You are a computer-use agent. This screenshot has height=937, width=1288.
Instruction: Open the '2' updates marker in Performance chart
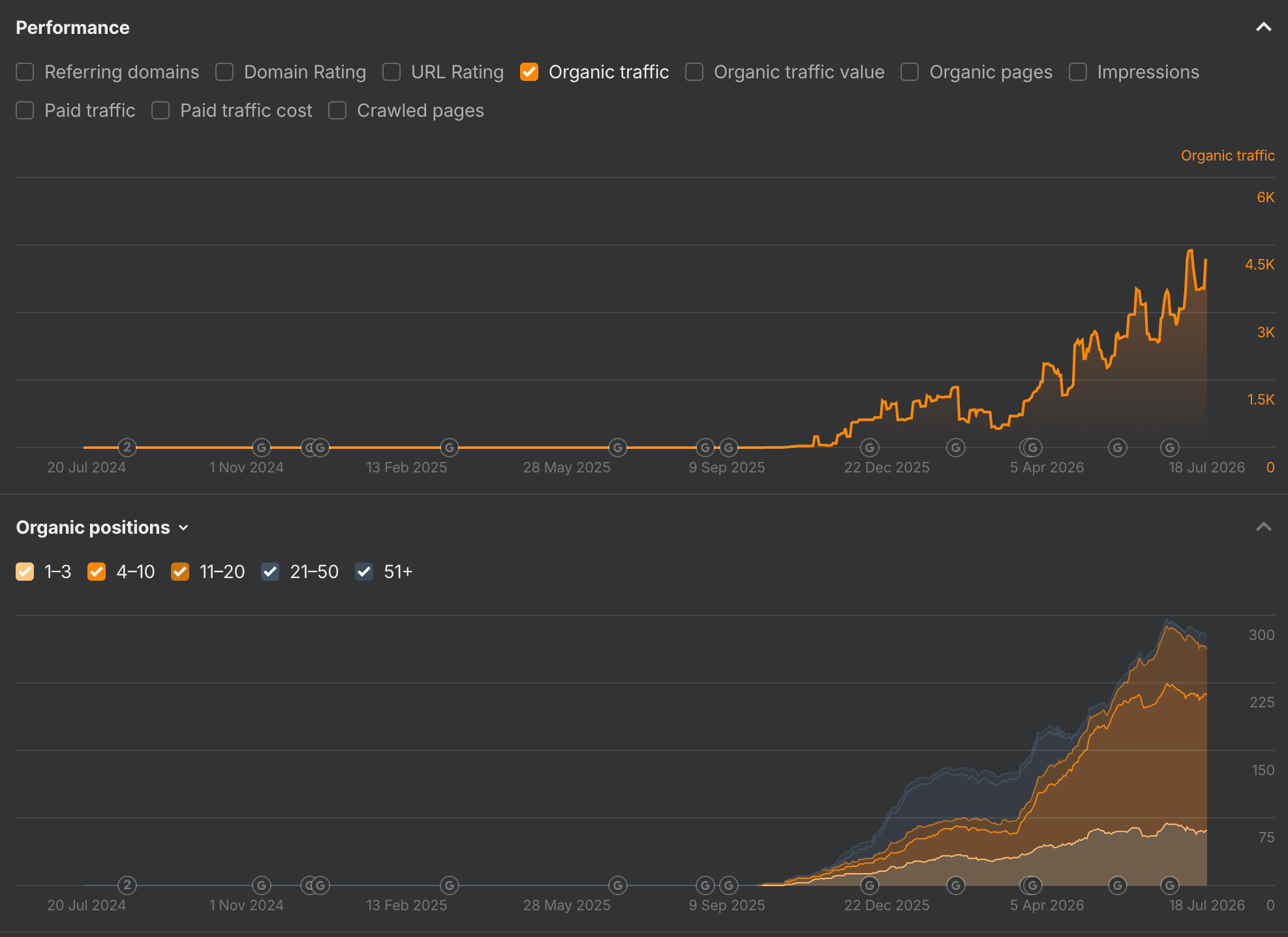pos(127,448)
